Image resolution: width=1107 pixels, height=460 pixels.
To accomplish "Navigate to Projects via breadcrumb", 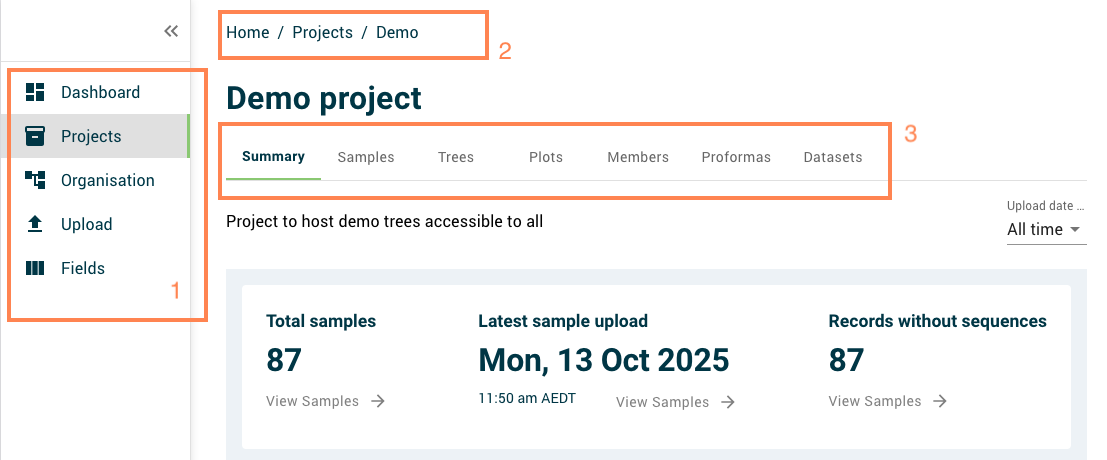I will coord(322,32).
